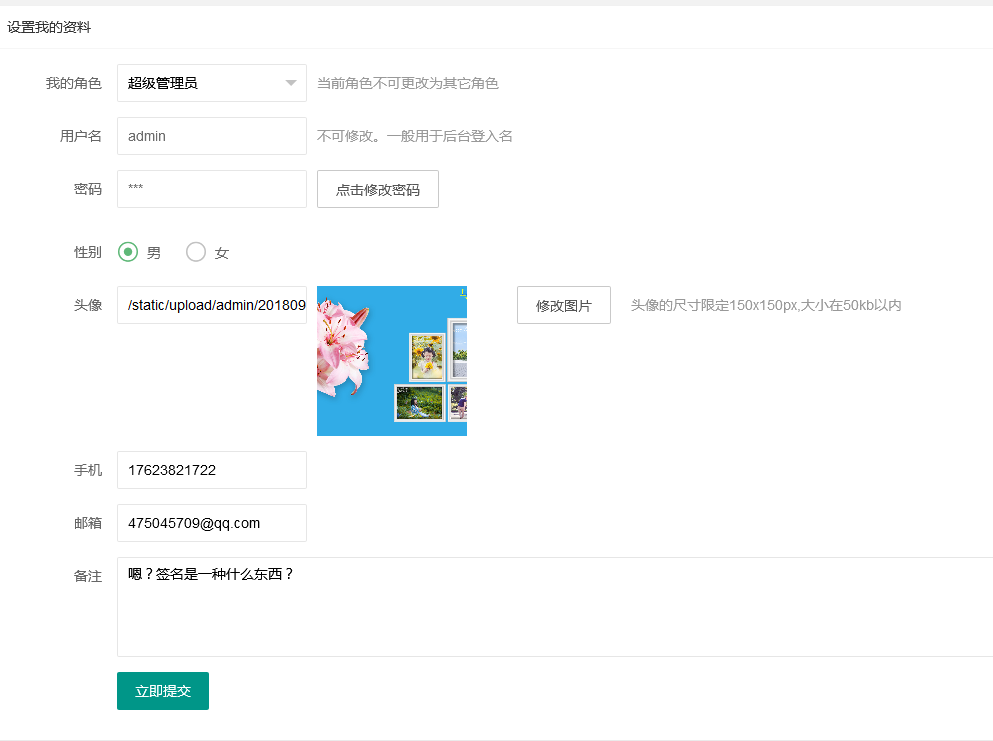
Task: Click the 性别 field label
Action: click(x=88, y=252)
